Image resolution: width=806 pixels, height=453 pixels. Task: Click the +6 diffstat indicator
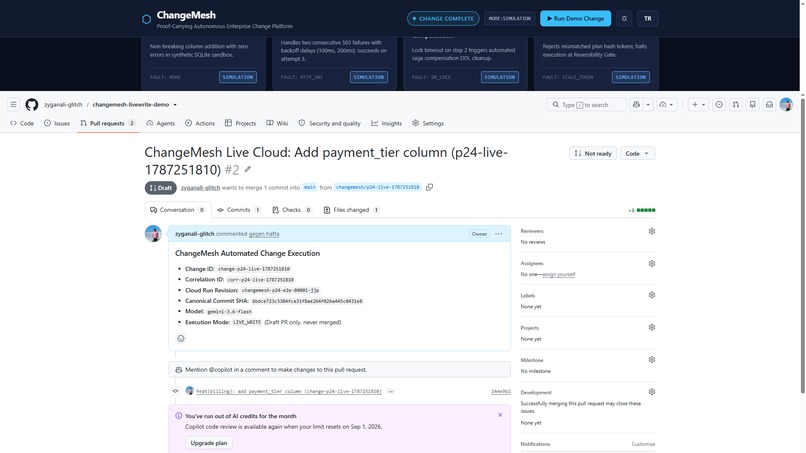point(642,210)
